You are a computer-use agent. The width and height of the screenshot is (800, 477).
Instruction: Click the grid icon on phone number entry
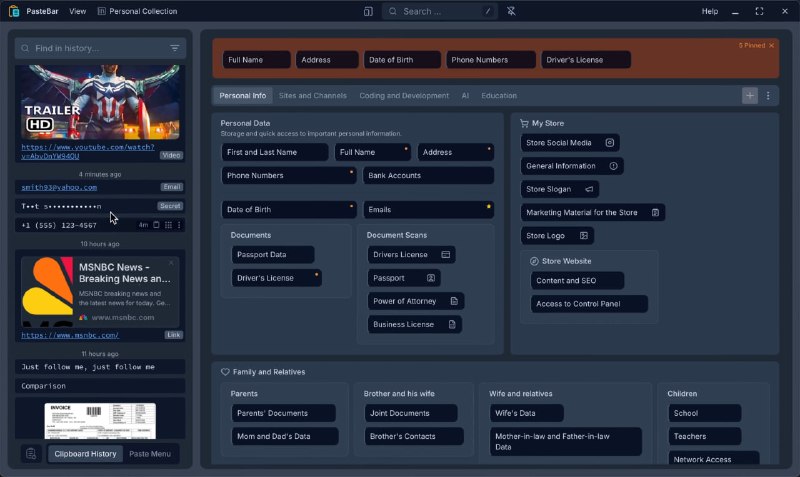click(168, 225)
